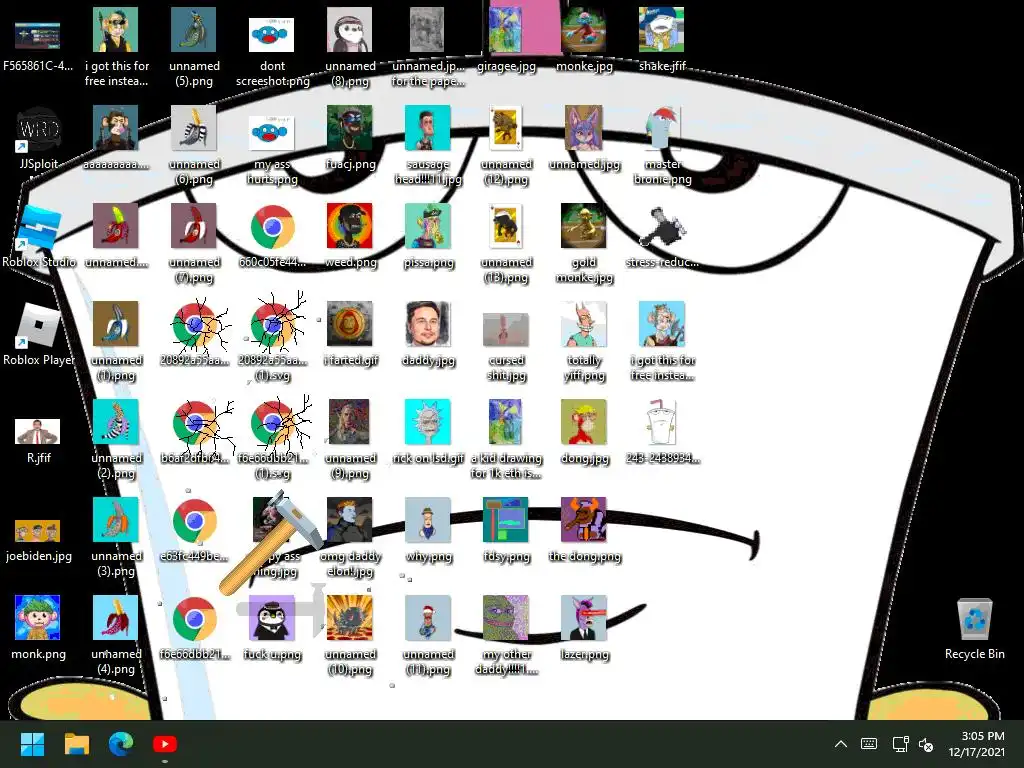Select the shake.jfif file
Image resolution: width=1024 pixels, height=768 pixels.
pos(662,39)
